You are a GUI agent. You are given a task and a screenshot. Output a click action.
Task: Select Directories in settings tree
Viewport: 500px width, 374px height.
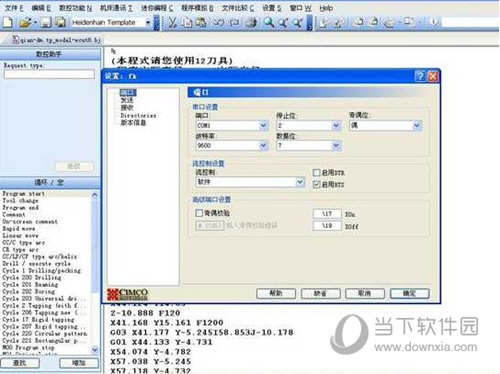tap(138, 115)
